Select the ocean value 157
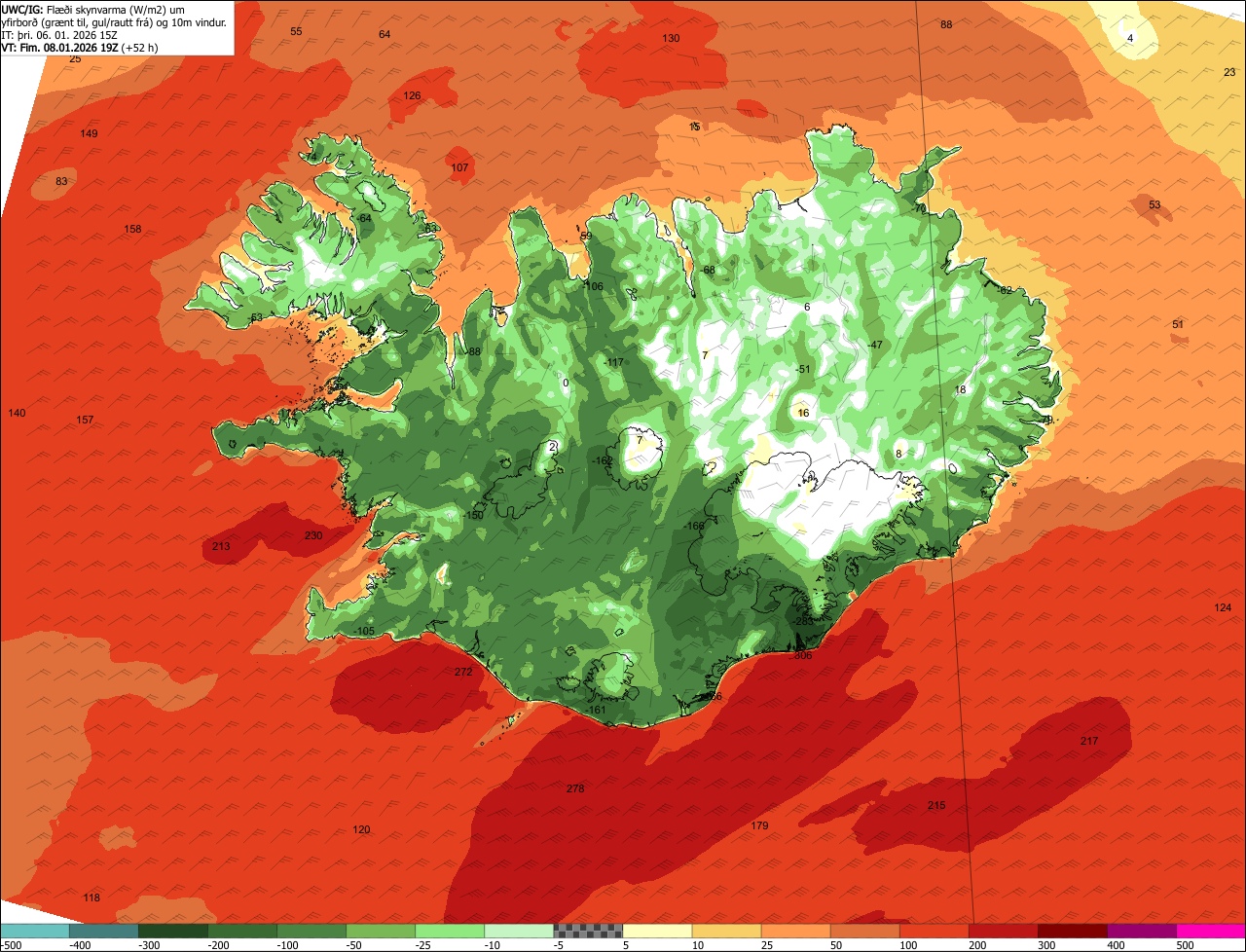This screenshot has width=1246, height=952. pos(85,420)
